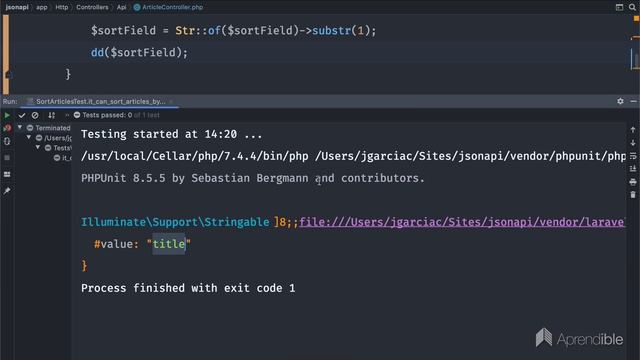Click substr call in editor code
Image resolution: width=640 pixels, height=360 pixels.
coord(344,31)
